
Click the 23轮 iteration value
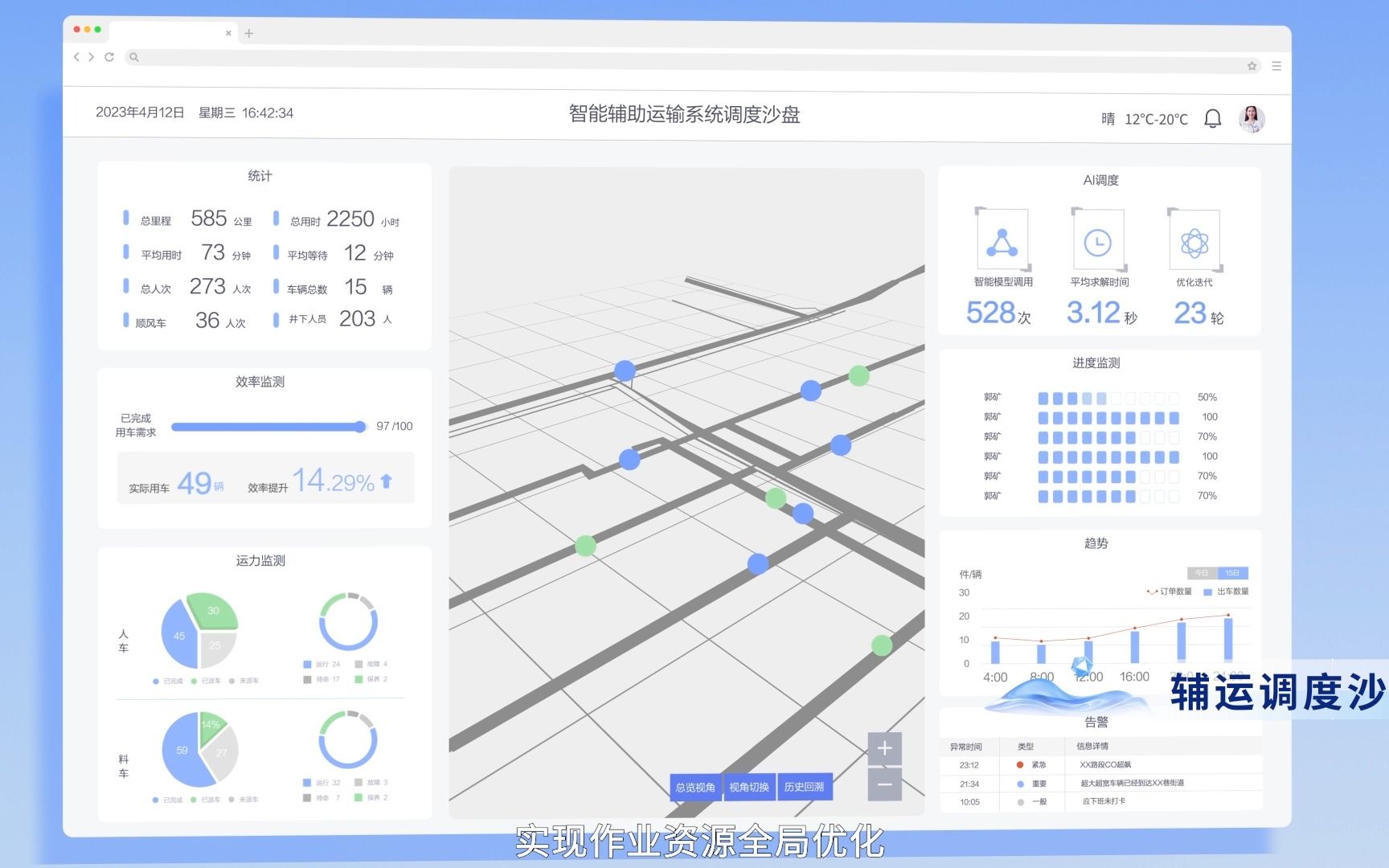click(x=1198, y=313)
